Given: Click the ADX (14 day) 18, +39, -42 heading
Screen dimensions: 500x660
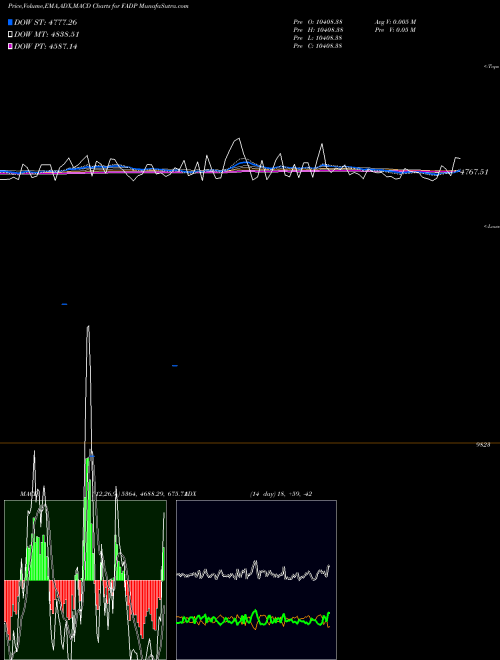Looking at the screenshot, I should coord(248,494).
